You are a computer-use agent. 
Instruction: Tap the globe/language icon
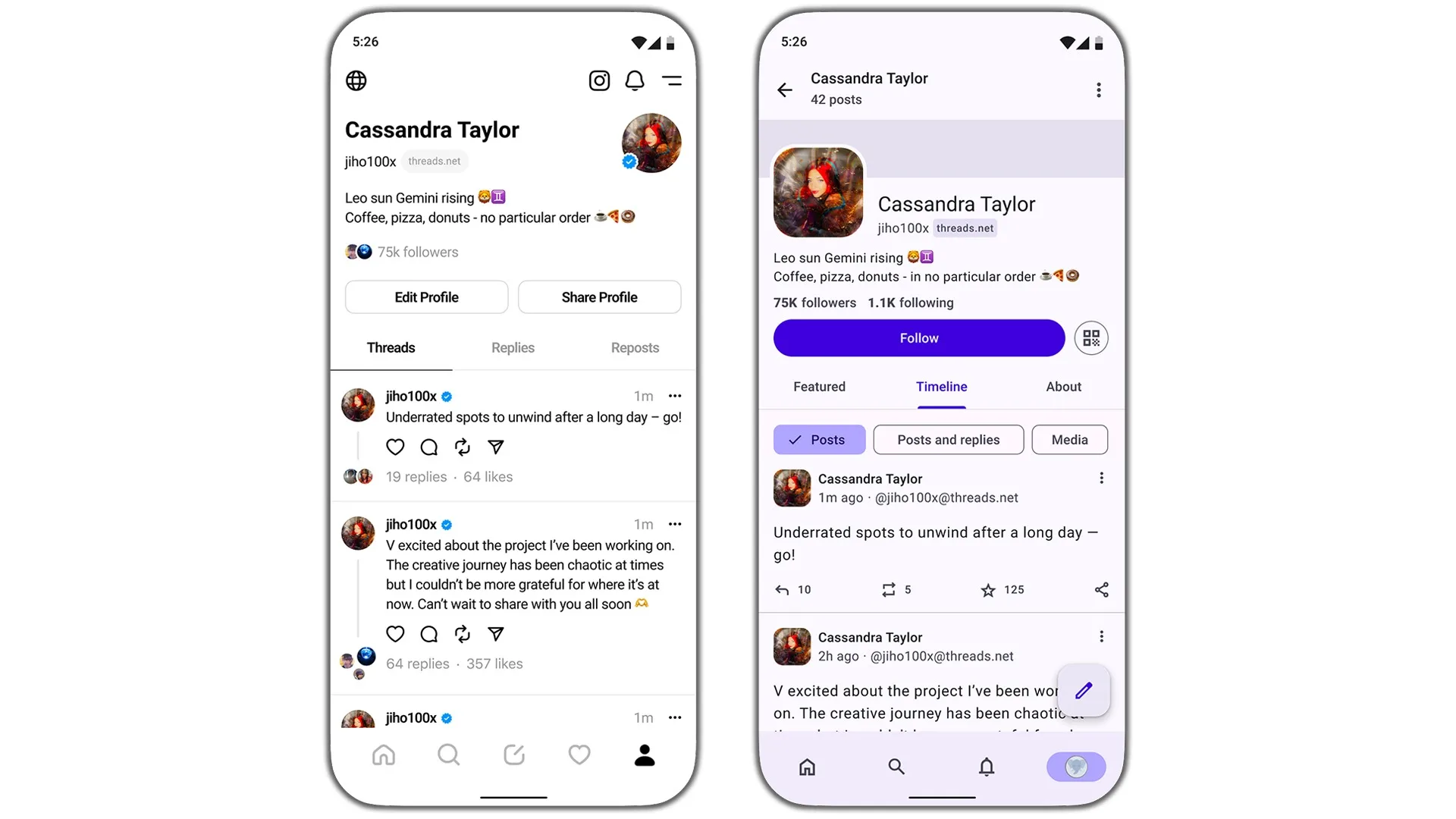(x=357, y=81)
